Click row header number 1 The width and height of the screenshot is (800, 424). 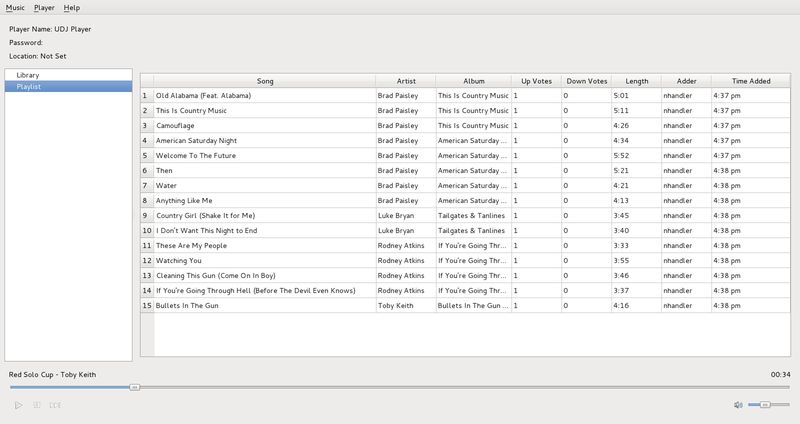(147, 95)
